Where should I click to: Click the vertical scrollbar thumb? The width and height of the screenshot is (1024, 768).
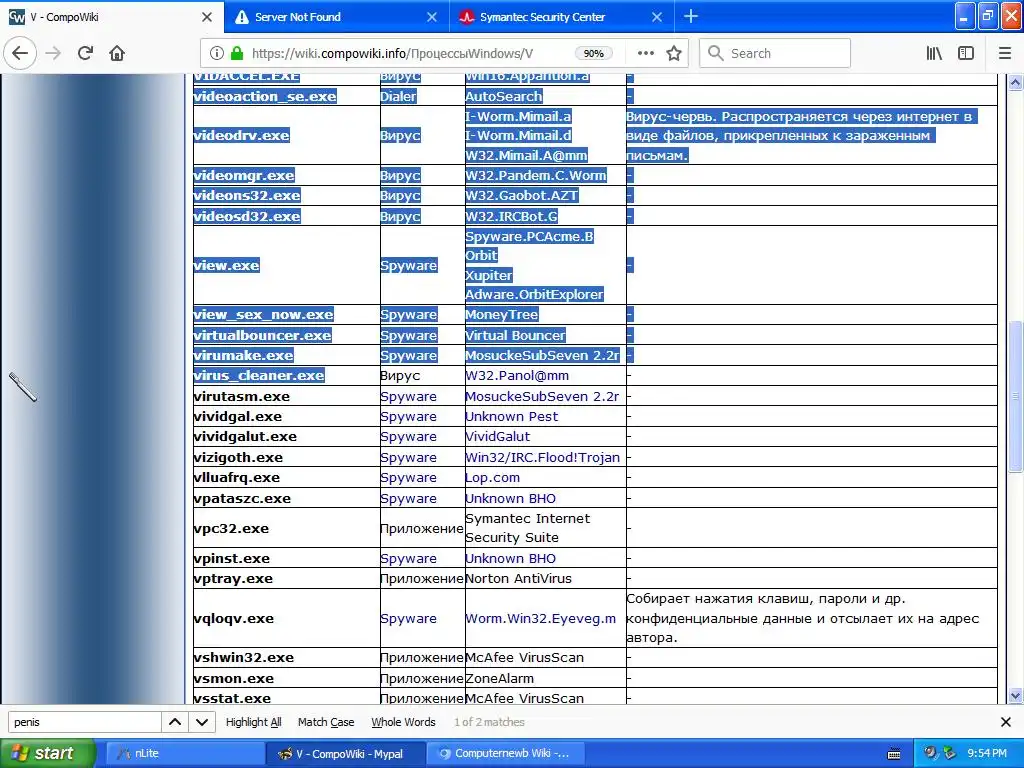pyautogui.click(x=1015, y=396)
